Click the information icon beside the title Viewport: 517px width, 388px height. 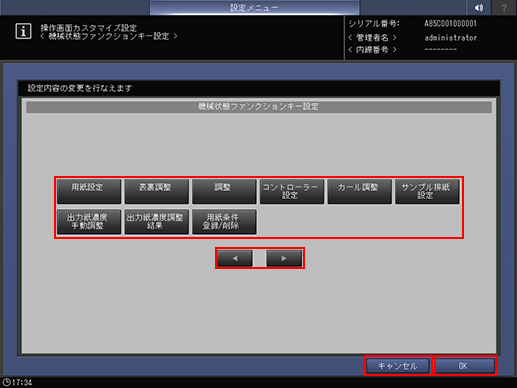pyautogui.click(x=23, y=31)
